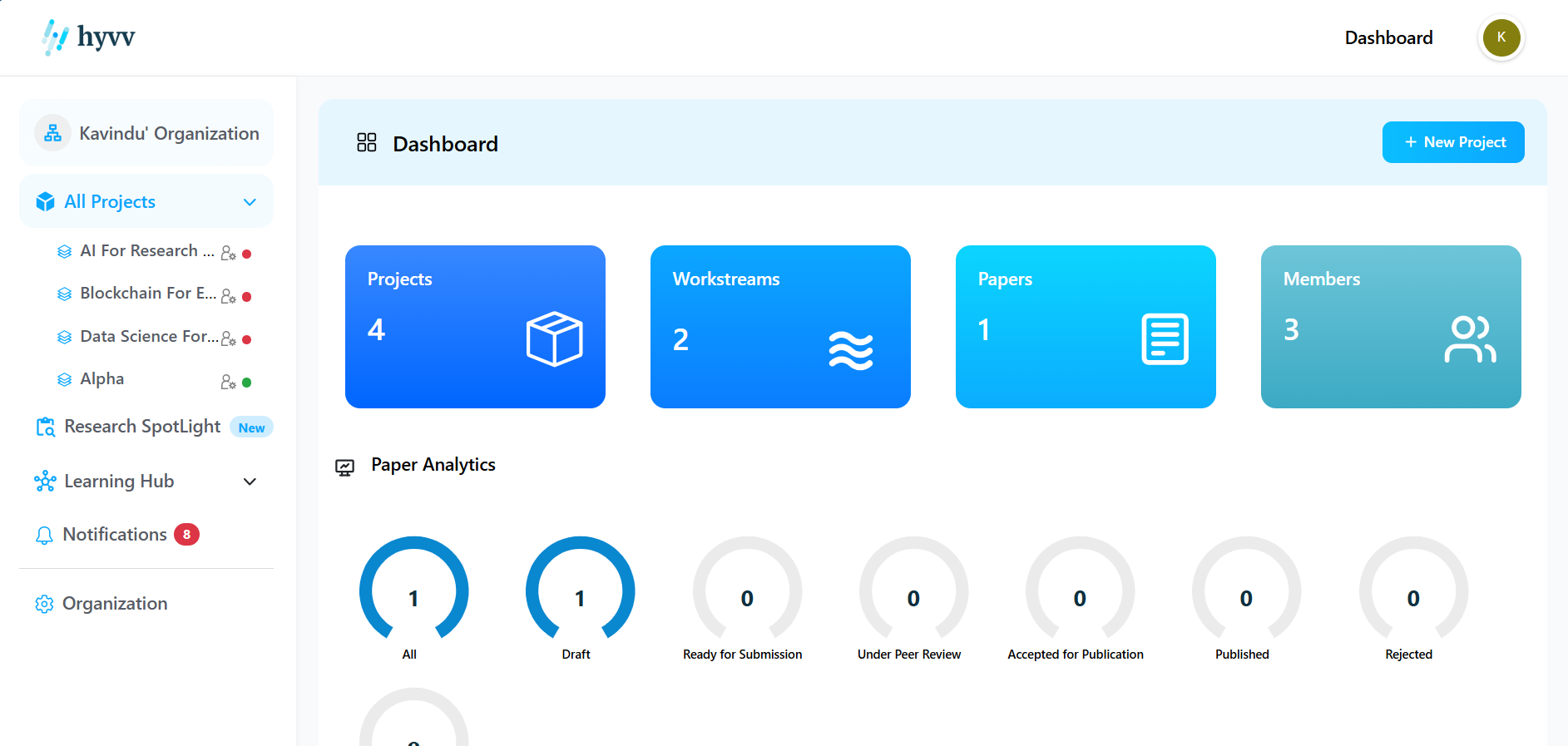Click the Members people icon
This screenshot has width=1568, height=746.
[x=1470, y=338]
